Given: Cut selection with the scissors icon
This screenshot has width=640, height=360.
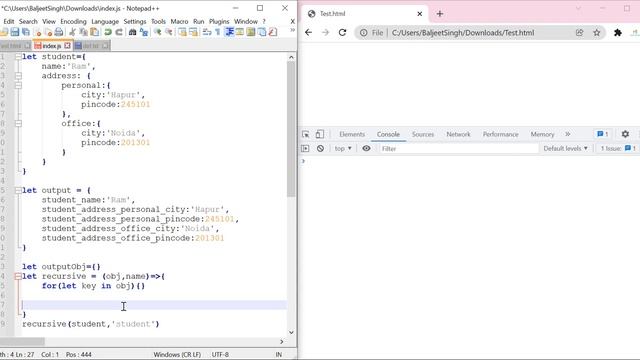Looking at the screenshot, I should point(72,32).
